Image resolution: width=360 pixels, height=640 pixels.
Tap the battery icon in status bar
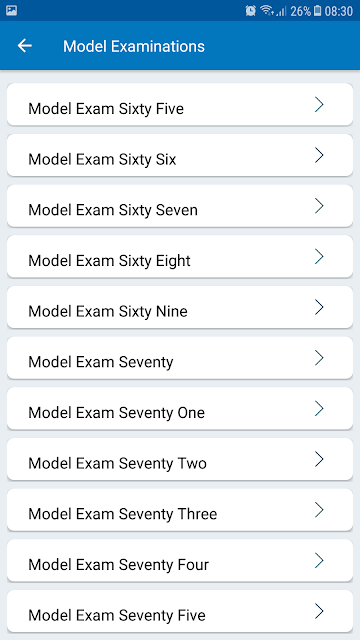point(318,11)
